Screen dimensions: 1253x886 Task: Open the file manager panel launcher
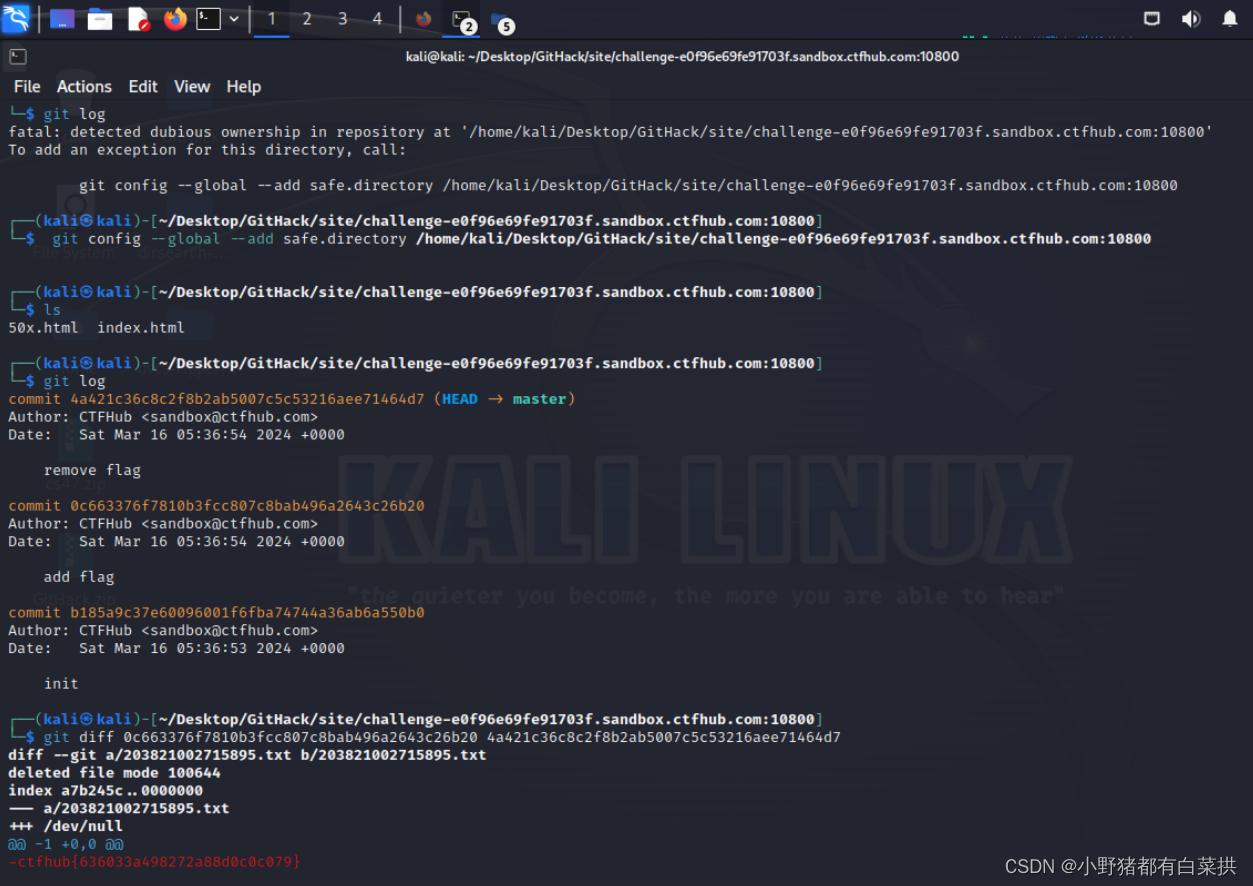pos(100,18)
